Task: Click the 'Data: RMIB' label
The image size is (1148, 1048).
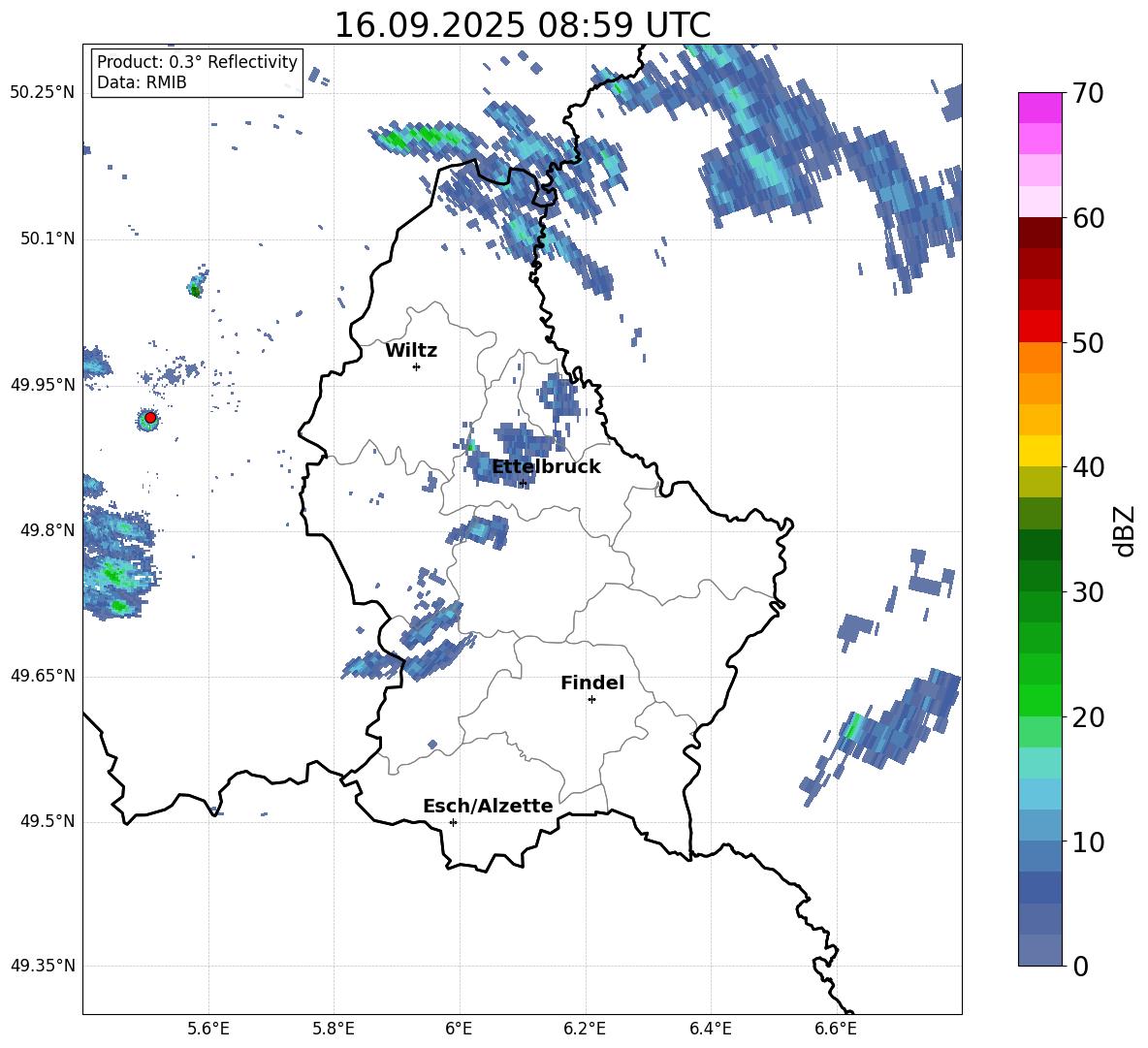Action: (x=142, y=82)
